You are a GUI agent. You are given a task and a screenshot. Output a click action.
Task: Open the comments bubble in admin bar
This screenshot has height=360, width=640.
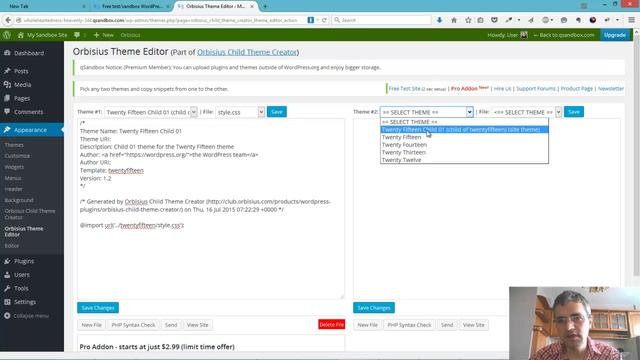coord(77,35)
